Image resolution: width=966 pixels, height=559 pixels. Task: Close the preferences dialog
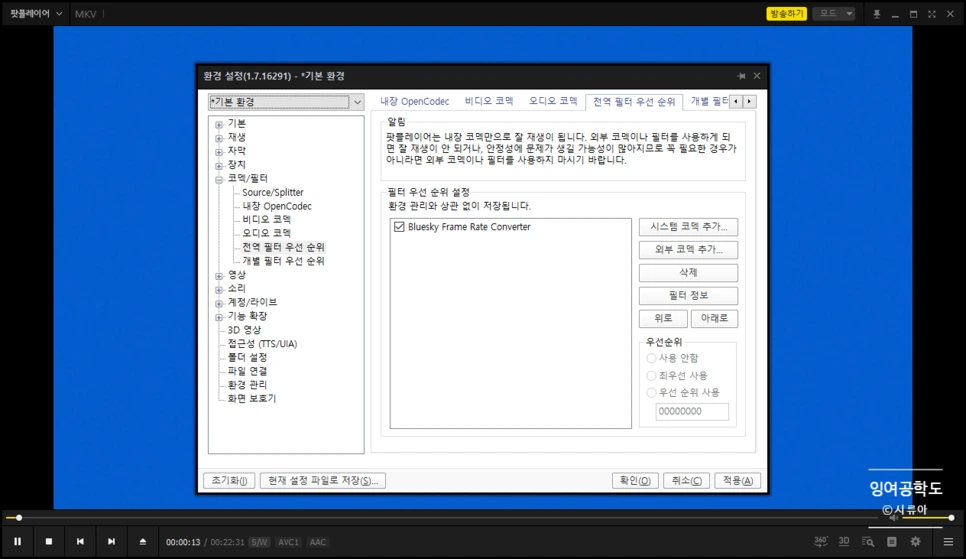click(757, 76)
